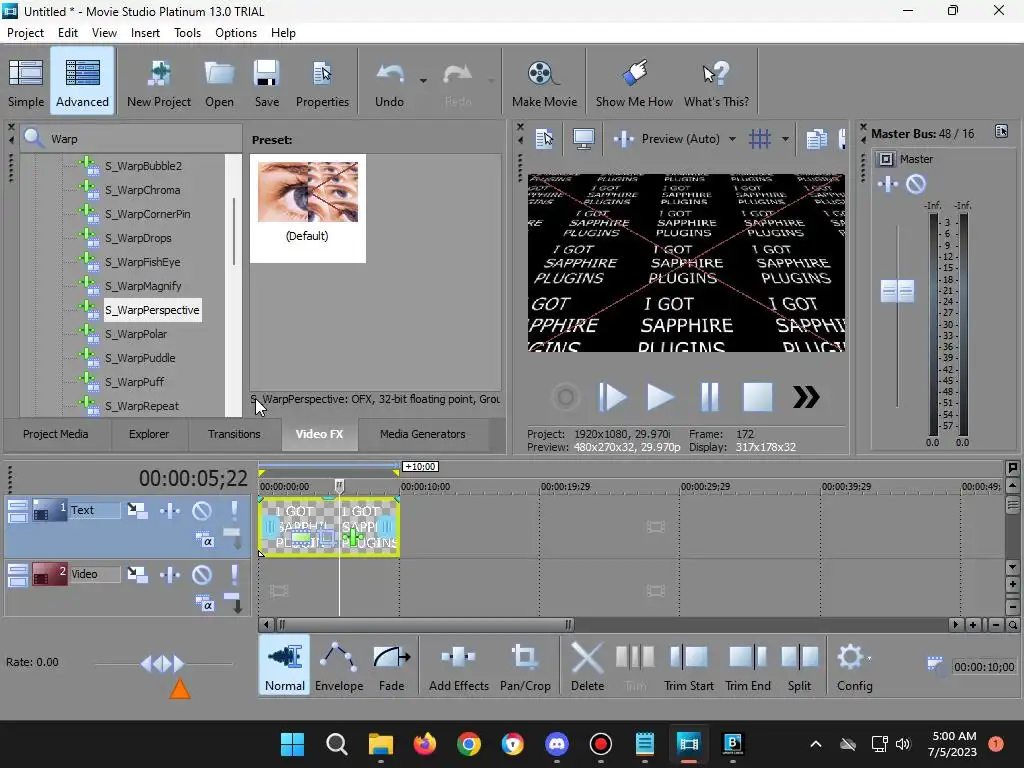
Task: Switch to Project Media tab
Action: 56,434
